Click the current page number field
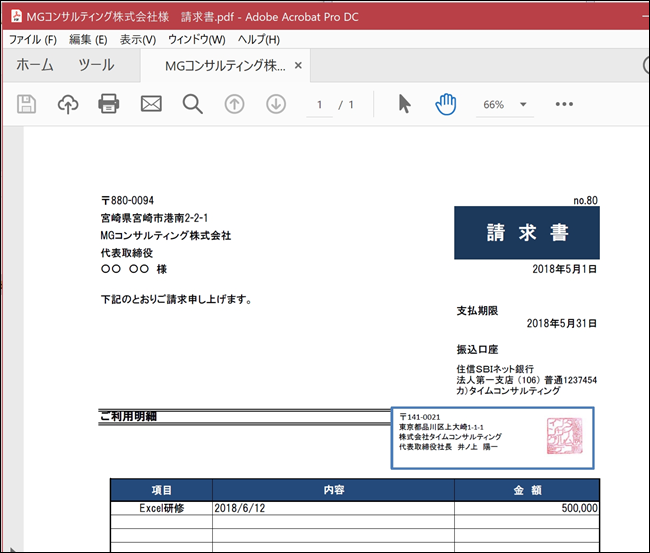 (320, 104)
